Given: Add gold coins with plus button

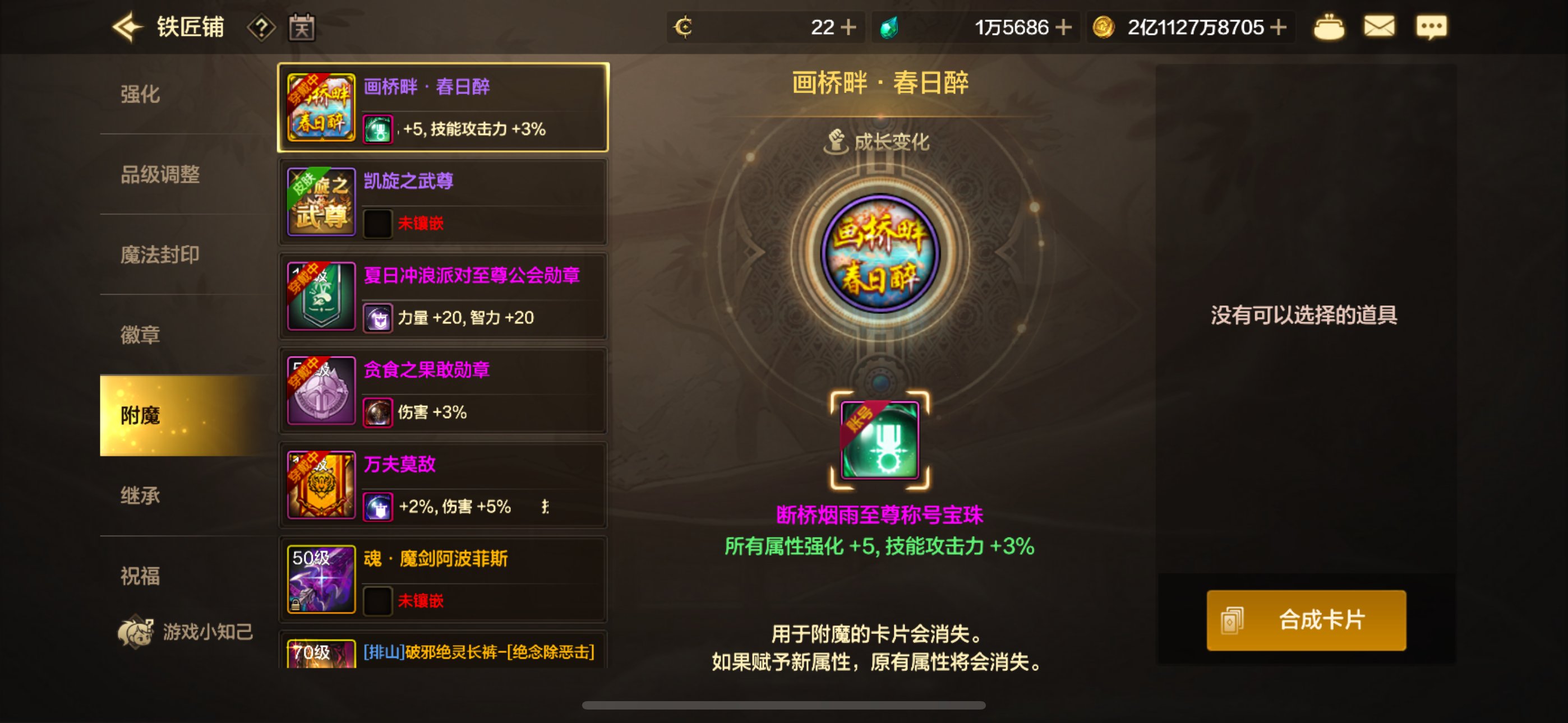Looking at the screenshot, I should pos(1278,27).
